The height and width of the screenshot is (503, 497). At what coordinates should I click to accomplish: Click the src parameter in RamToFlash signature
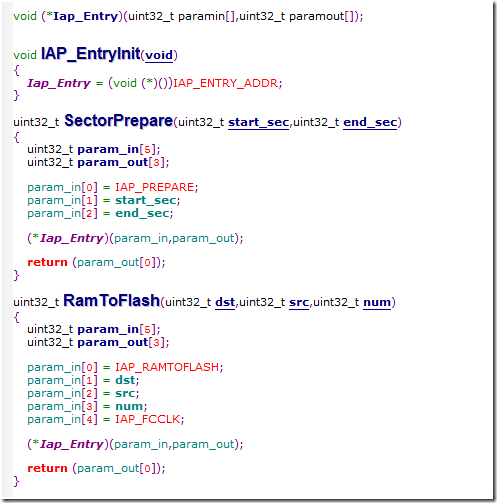(299, 302)
